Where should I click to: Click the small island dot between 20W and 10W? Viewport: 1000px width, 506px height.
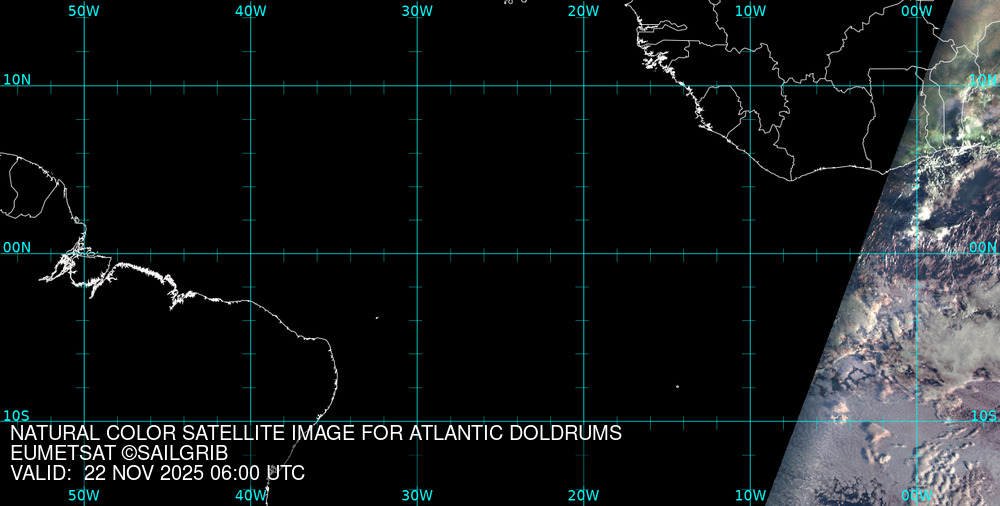tap(677, 387)
